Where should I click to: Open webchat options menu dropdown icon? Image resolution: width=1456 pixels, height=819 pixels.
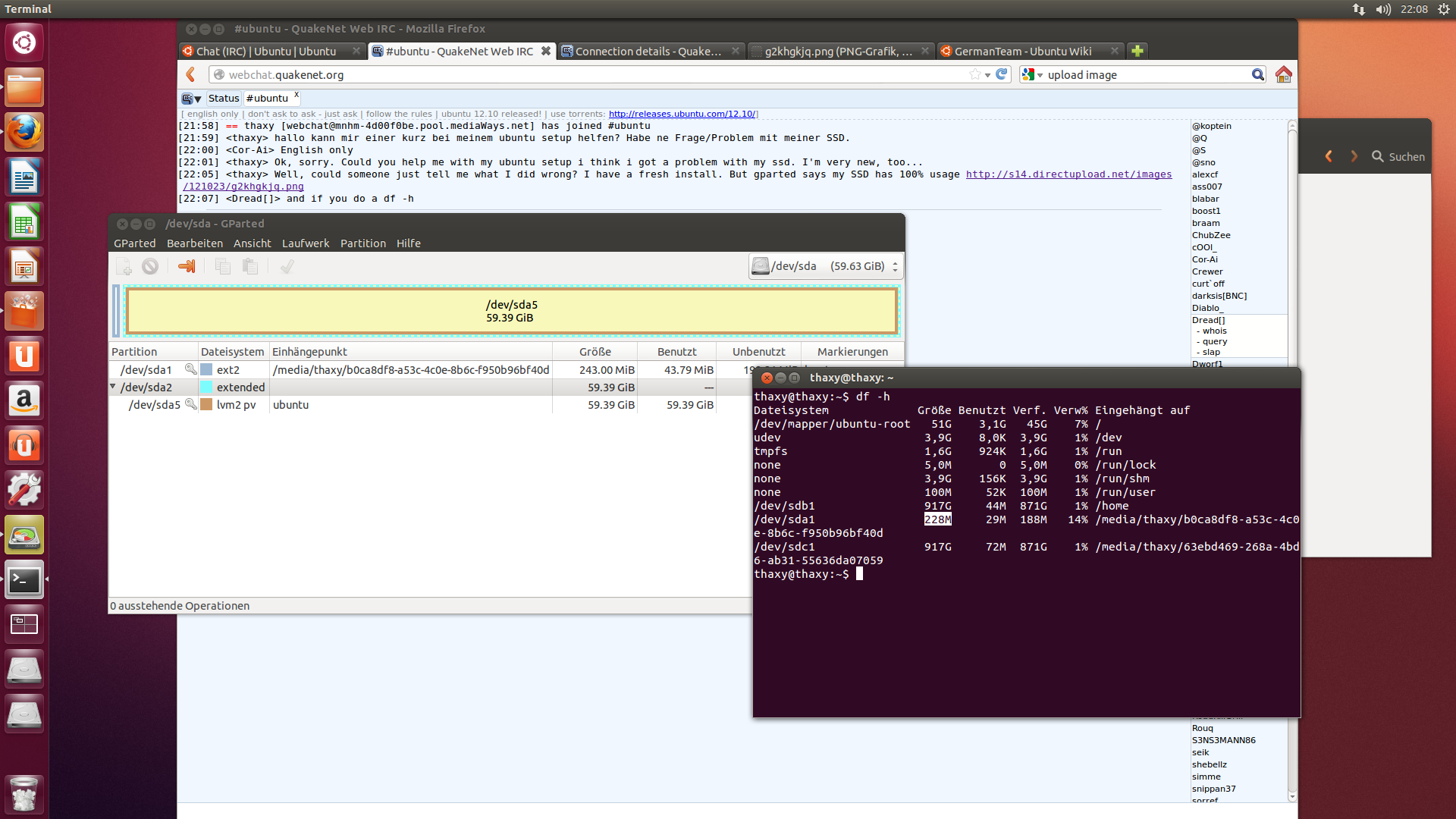[191, 99]
